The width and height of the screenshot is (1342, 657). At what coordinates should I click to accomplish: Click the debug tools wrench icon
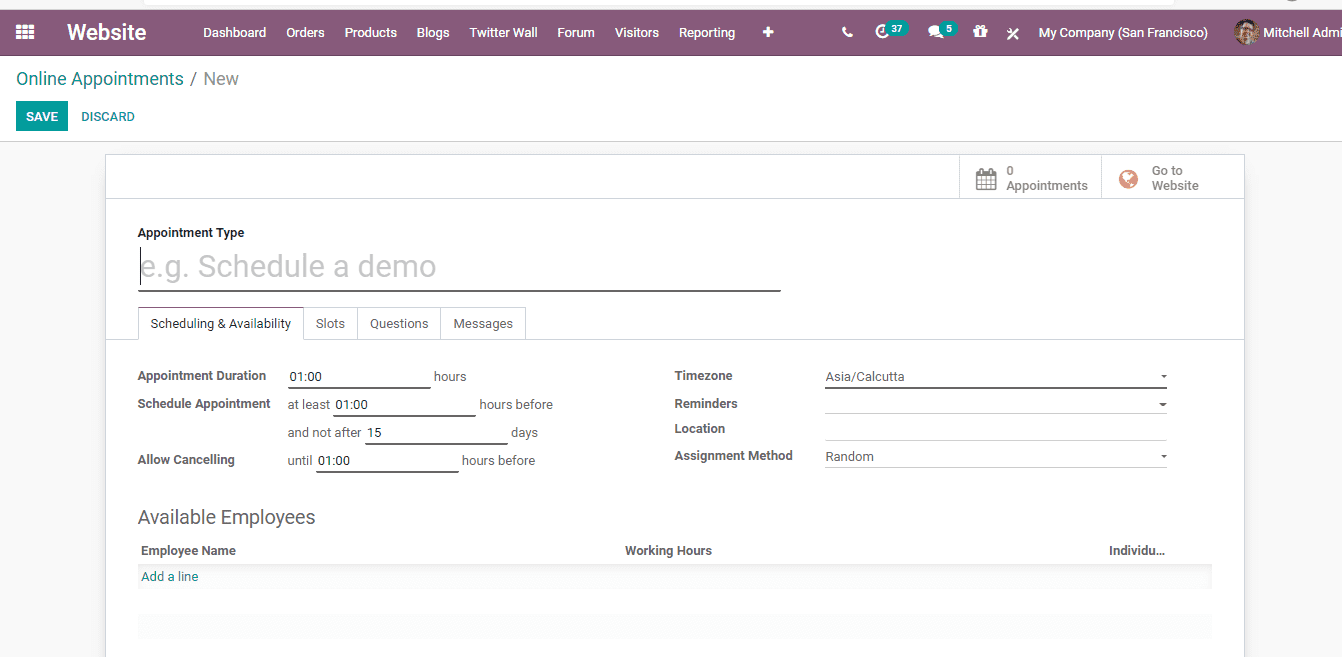pyautogui.click(x=1012, y=33)
